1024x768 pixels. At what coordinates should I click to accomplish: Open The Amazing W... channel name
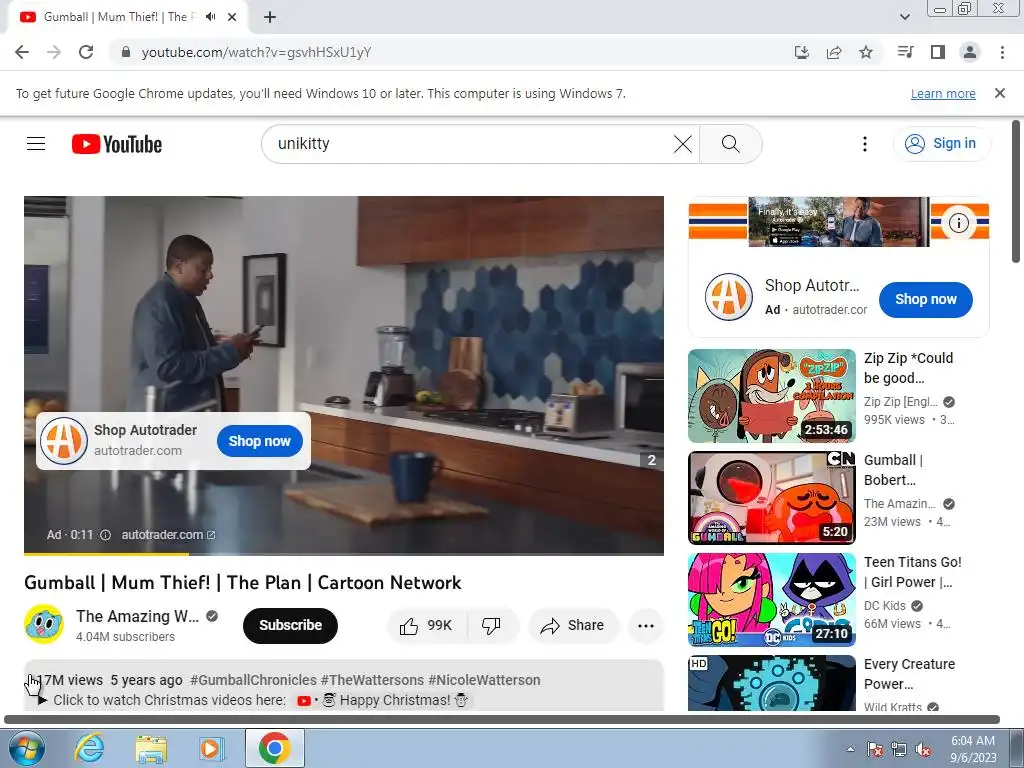pyautogui.click(x=138, y=616)
